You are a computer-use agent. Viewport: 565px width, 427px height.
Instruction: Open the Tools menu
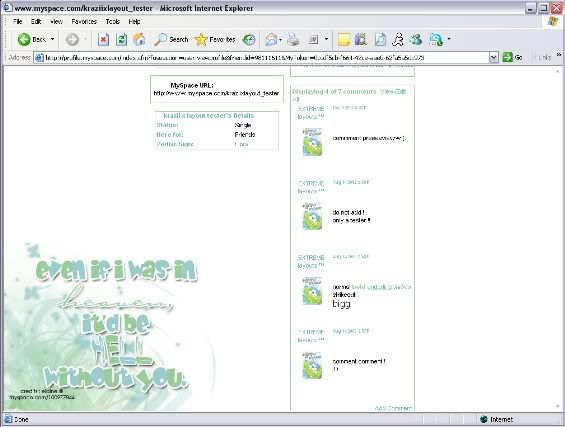pyautogui.click(x=112, y=22)
